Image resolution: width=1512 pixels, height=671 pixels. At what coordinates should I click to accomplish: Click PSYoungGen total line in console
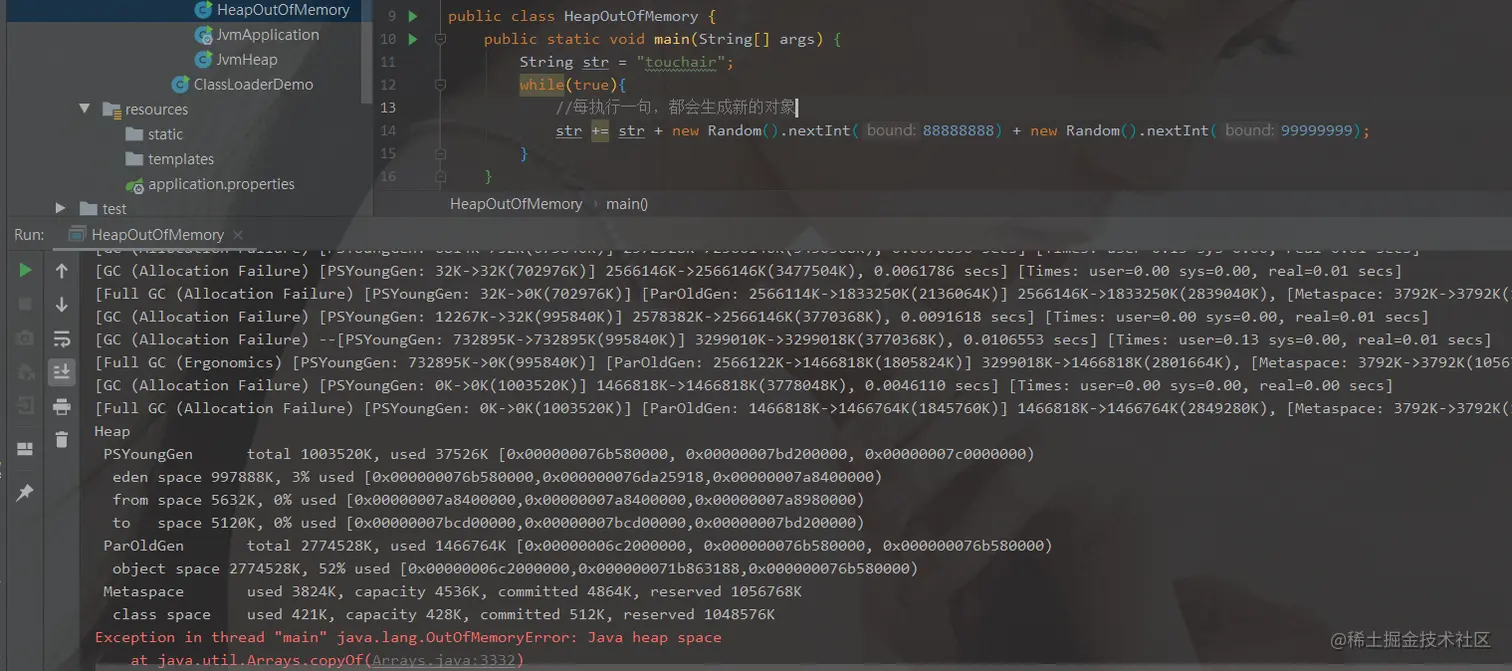coord(569,454)
